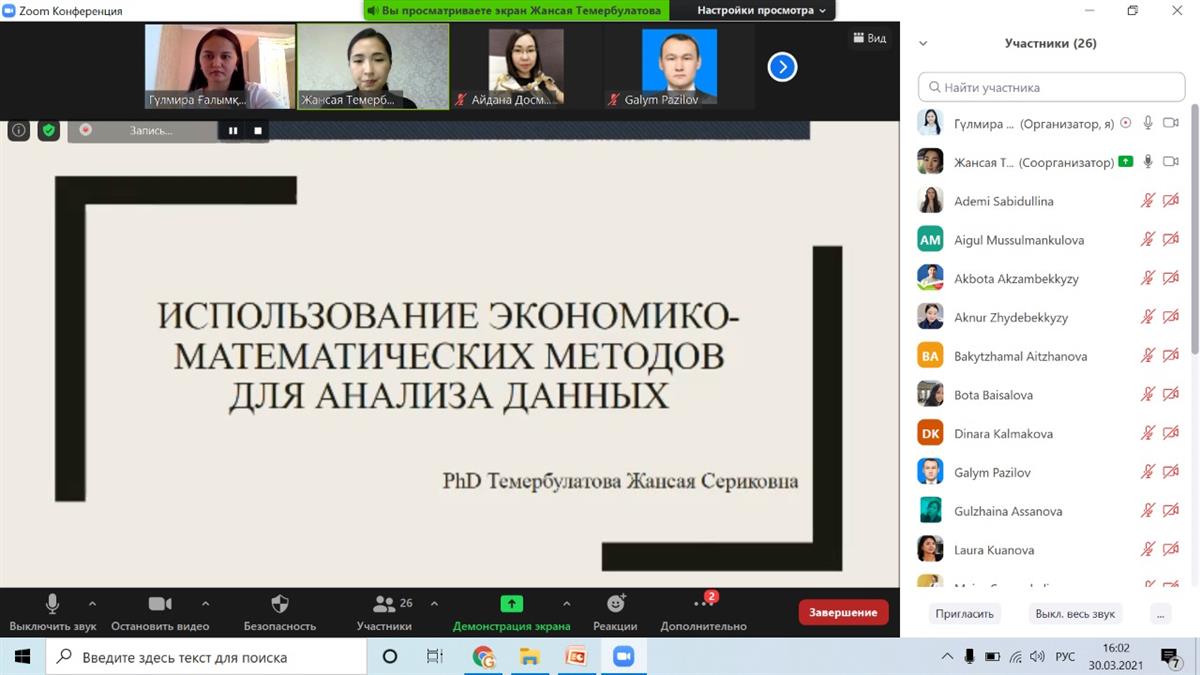Click Пригласить button in participants panel

(964, 613)
